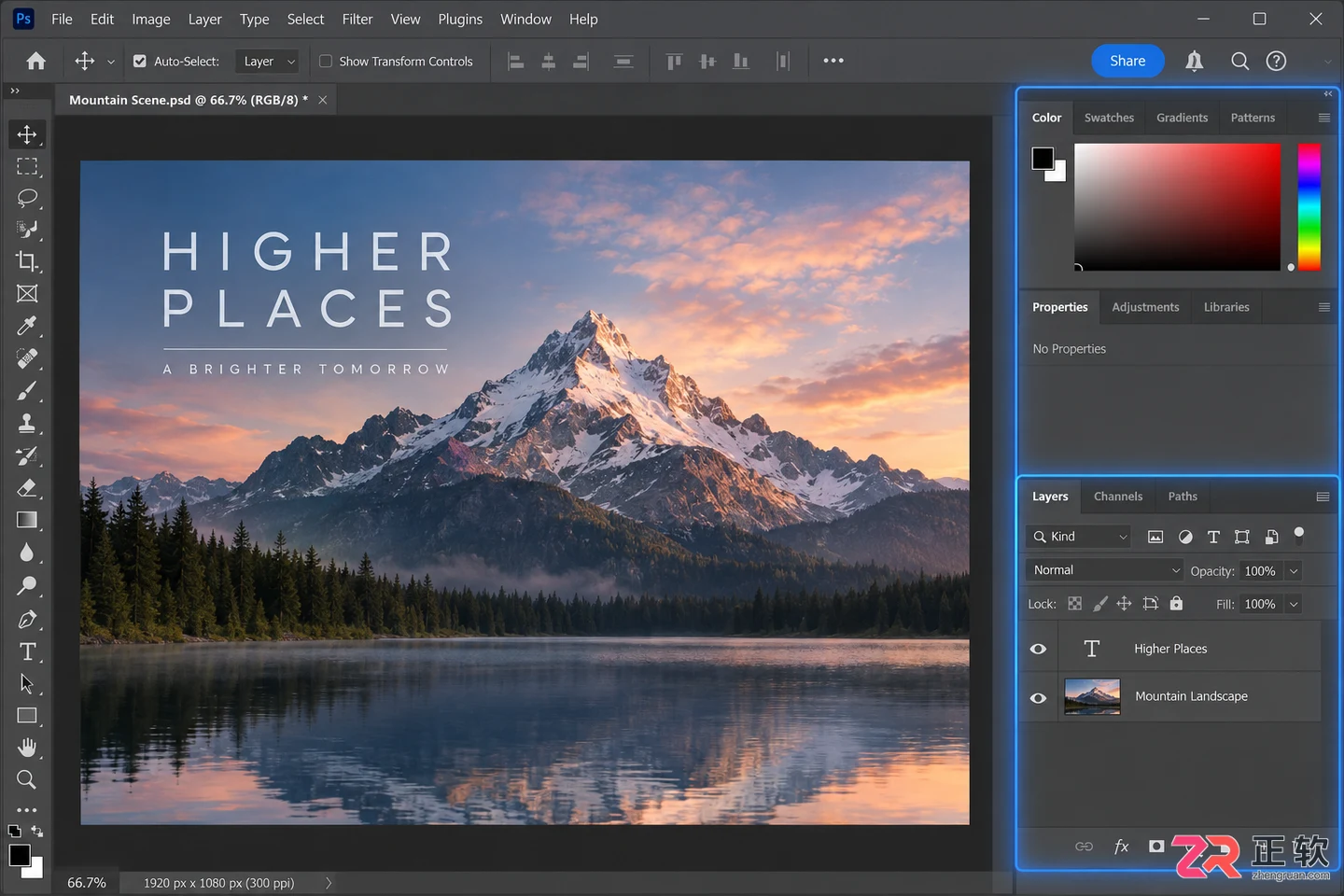This screenshot has width=1344, height=896.
Task: Select the Mountain Landscape layer thumbnail
Action: (1092, 696)
